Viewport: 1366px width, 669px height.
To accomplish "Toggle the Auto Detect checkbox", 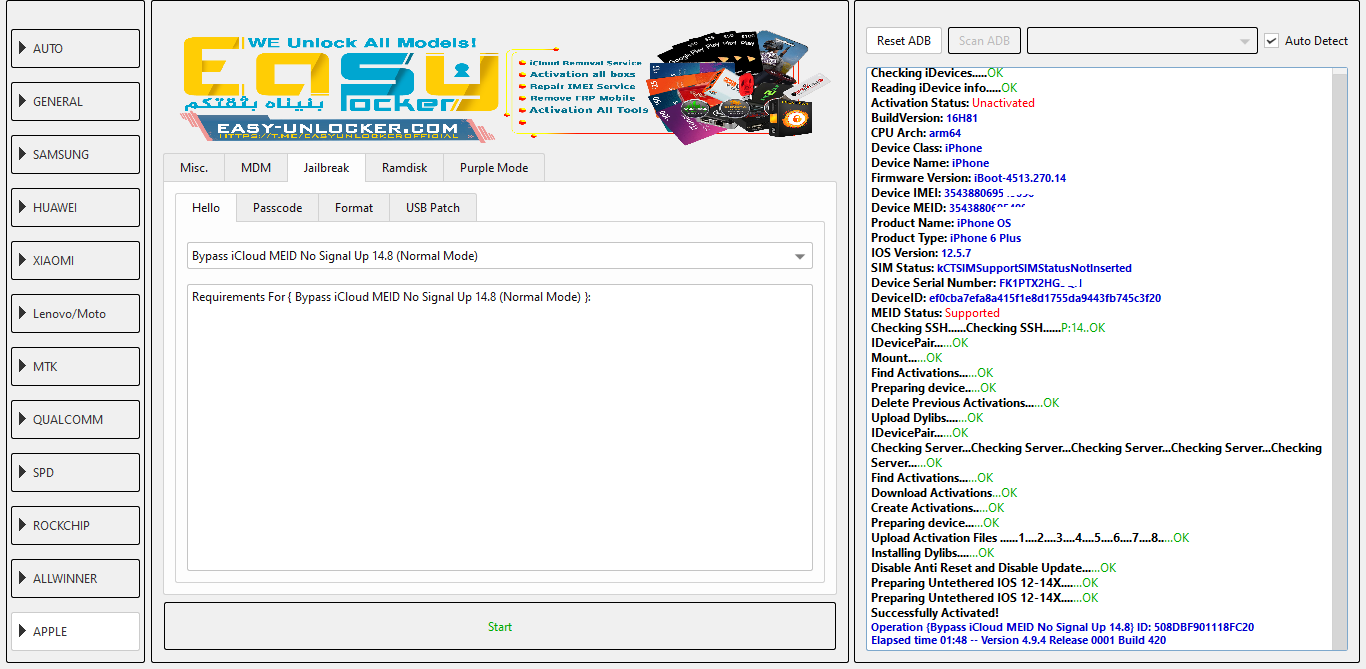I will [1272, 41].
